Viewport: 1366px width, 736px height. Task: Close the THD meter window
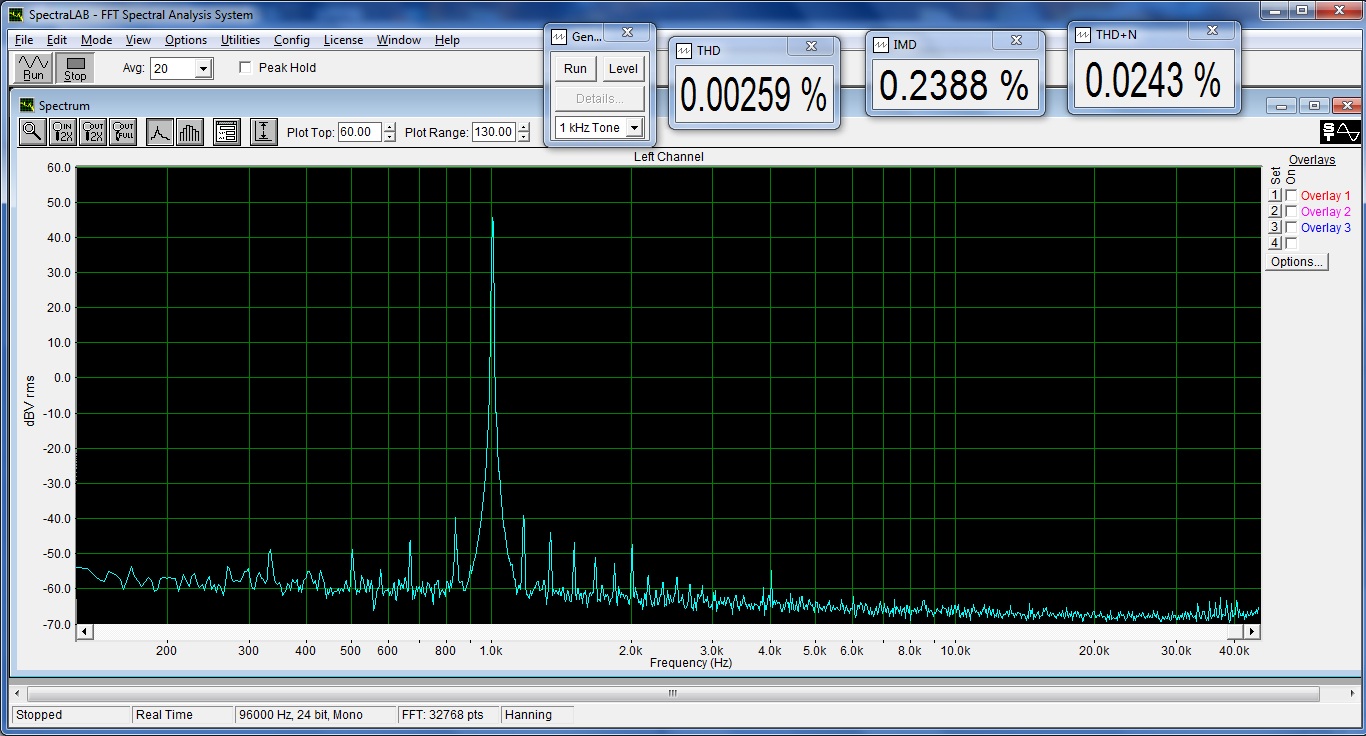pos(811,47)
